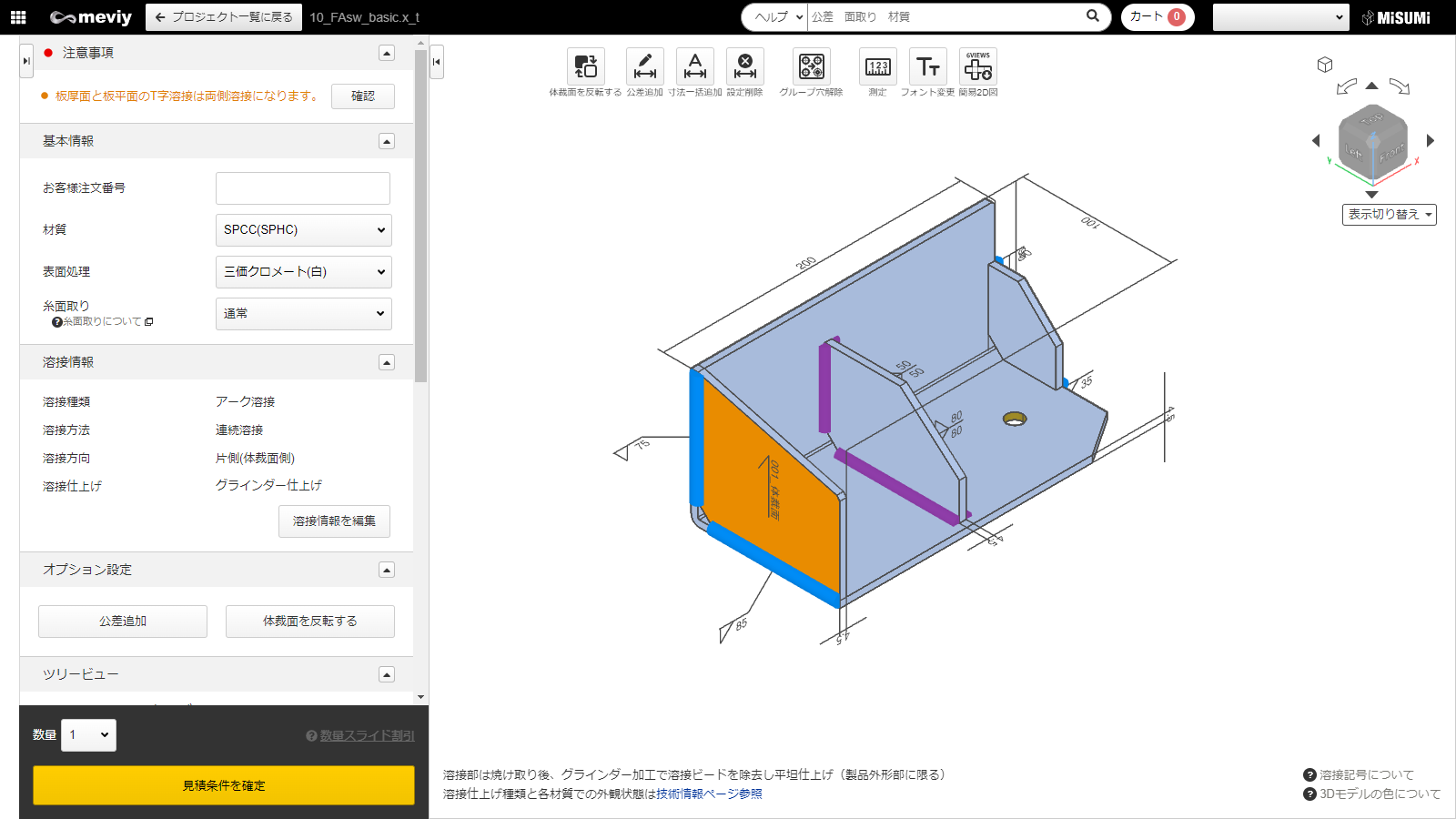Select the 公差追加 pencil toolbar icon
The image size is (1456, 819).
[x=644, y=66]
